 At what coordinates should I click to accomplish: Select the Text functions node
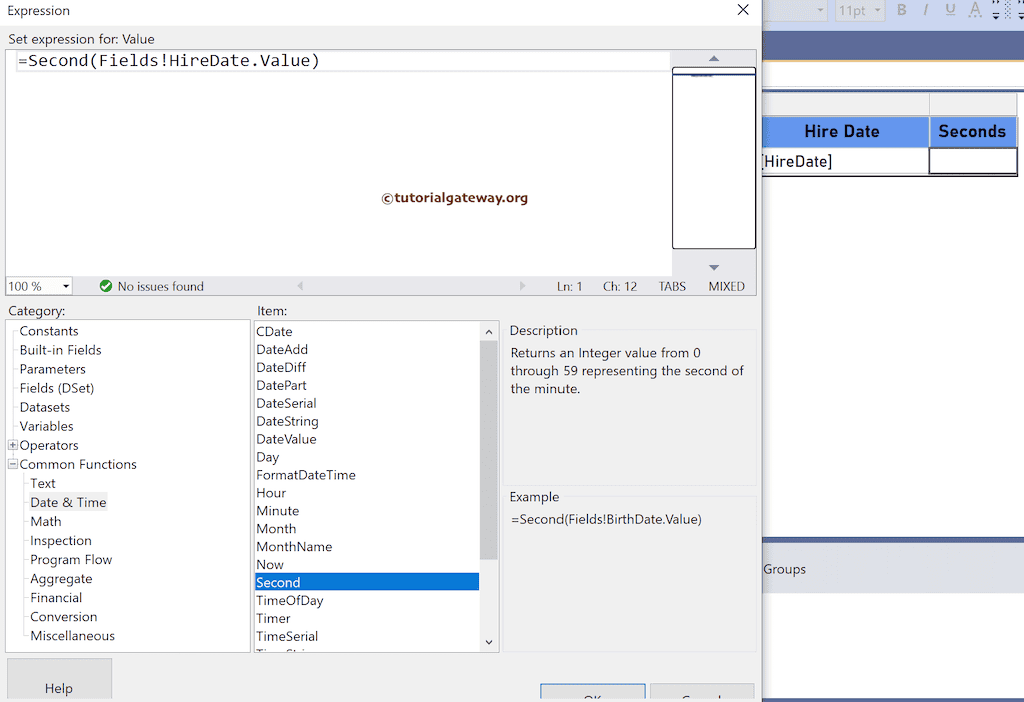click(42, 483)
